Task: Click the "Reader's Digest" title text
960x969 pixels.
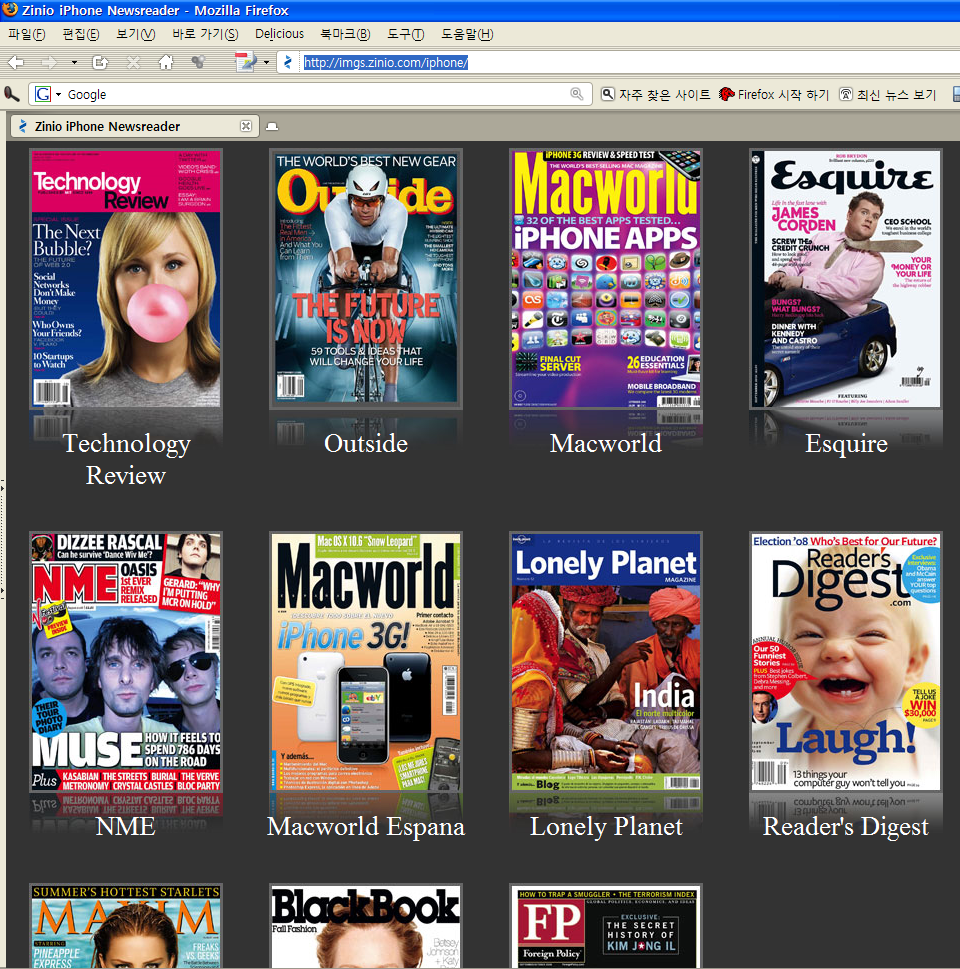Action: point(846,827)
